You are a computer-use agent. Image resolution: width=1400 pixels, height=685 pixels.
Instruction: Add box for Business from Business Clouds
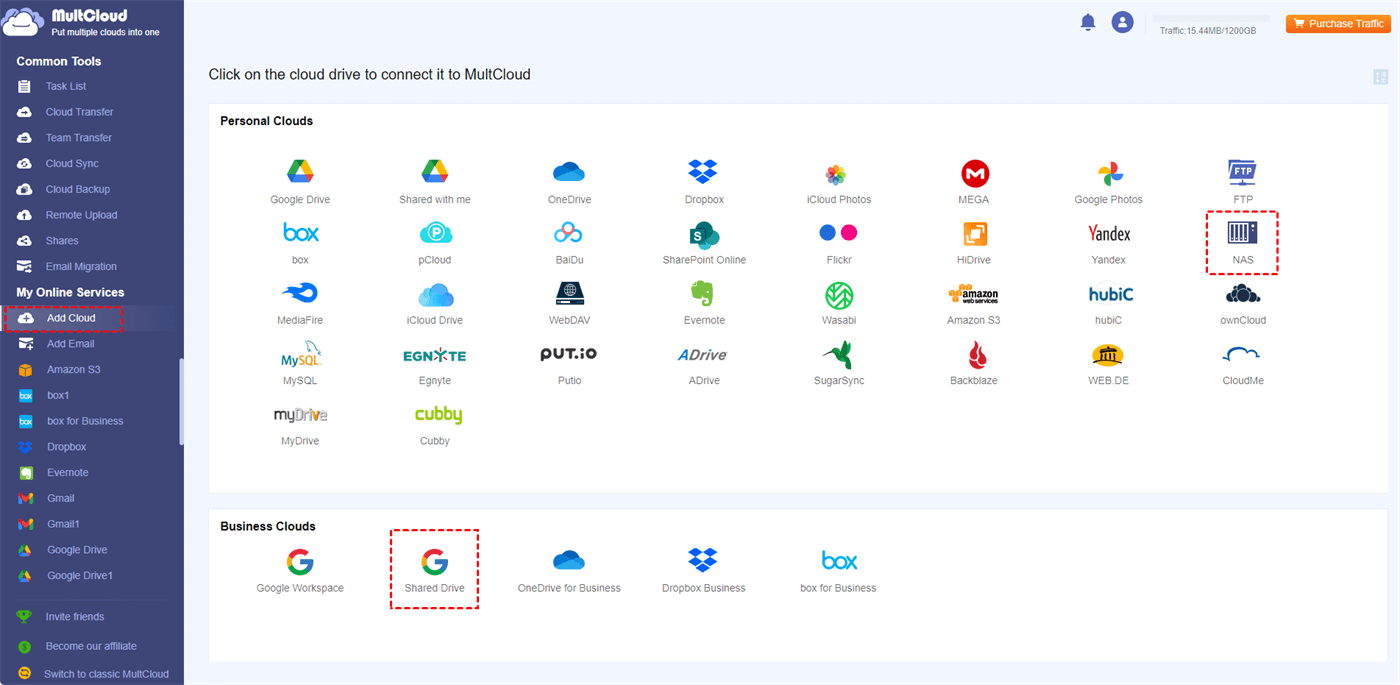(x=839, y=560)
